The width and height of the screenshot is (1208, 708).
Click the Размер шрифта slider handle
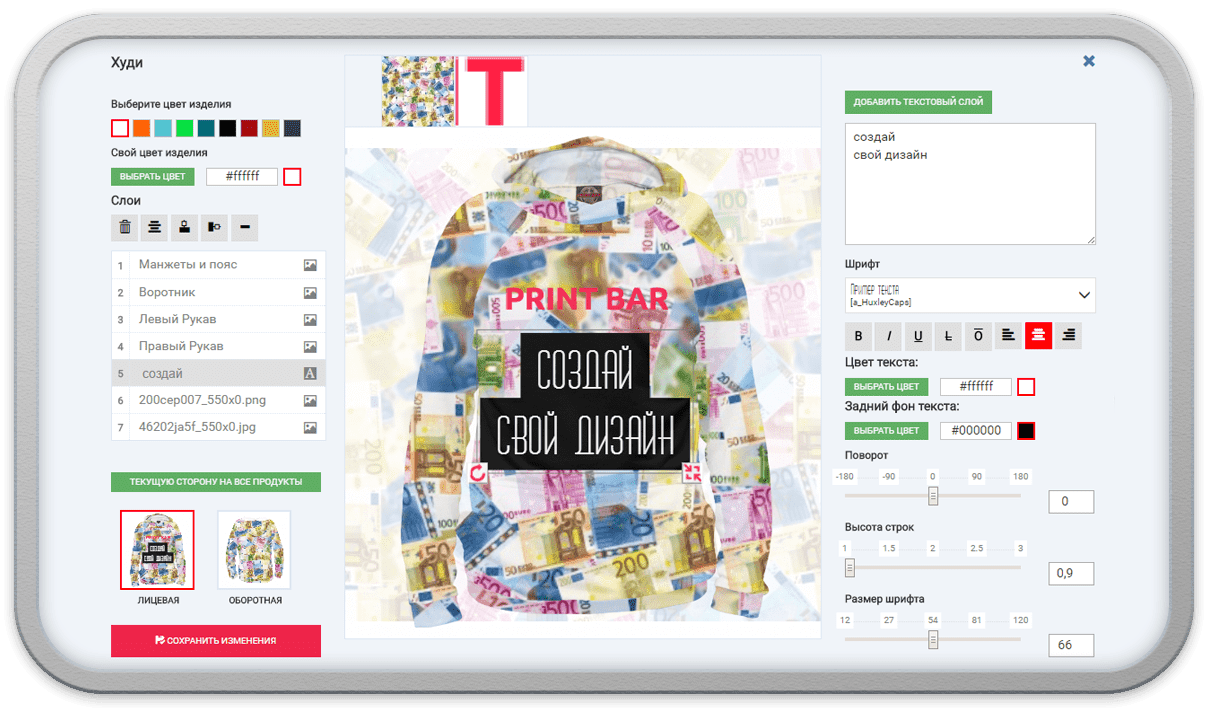click(x=933, y=640)
